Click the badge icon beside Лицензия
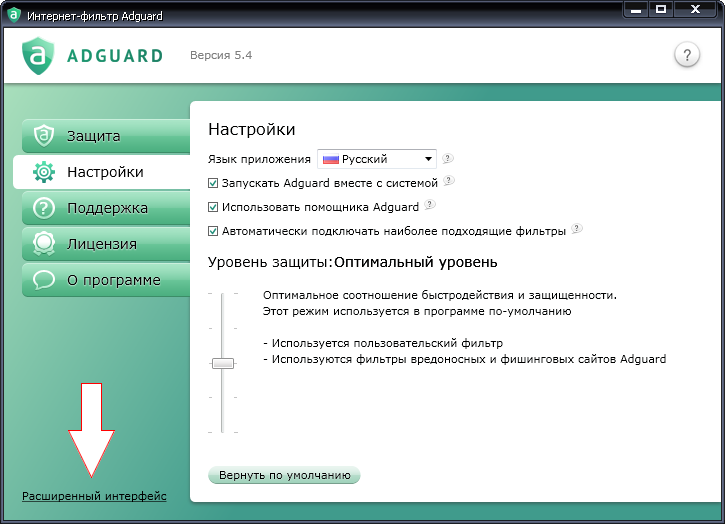 44,244
